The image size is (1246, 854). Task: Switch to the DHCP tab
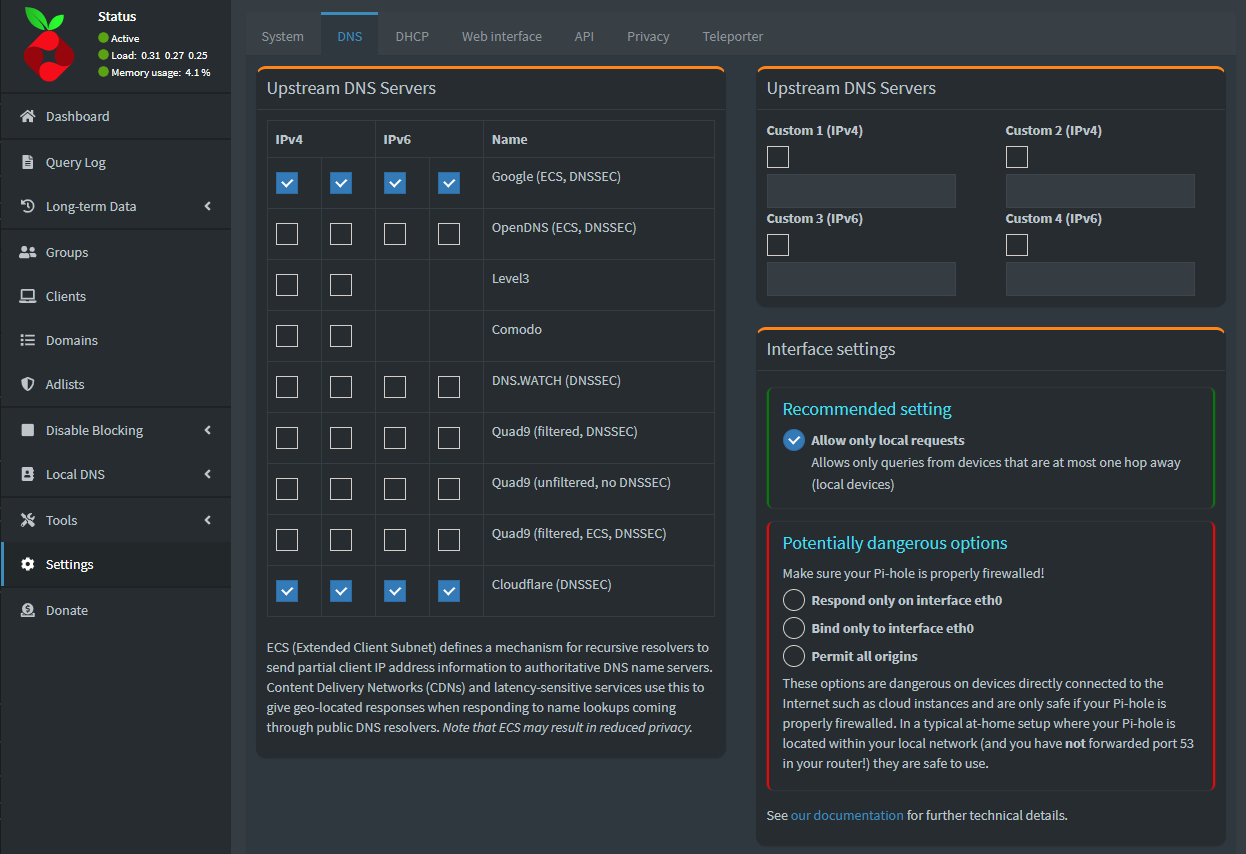click(412, 36)
